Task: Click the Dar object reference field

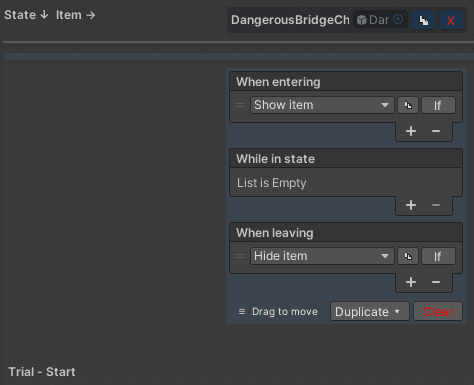Action: click(x=380, y=20)
